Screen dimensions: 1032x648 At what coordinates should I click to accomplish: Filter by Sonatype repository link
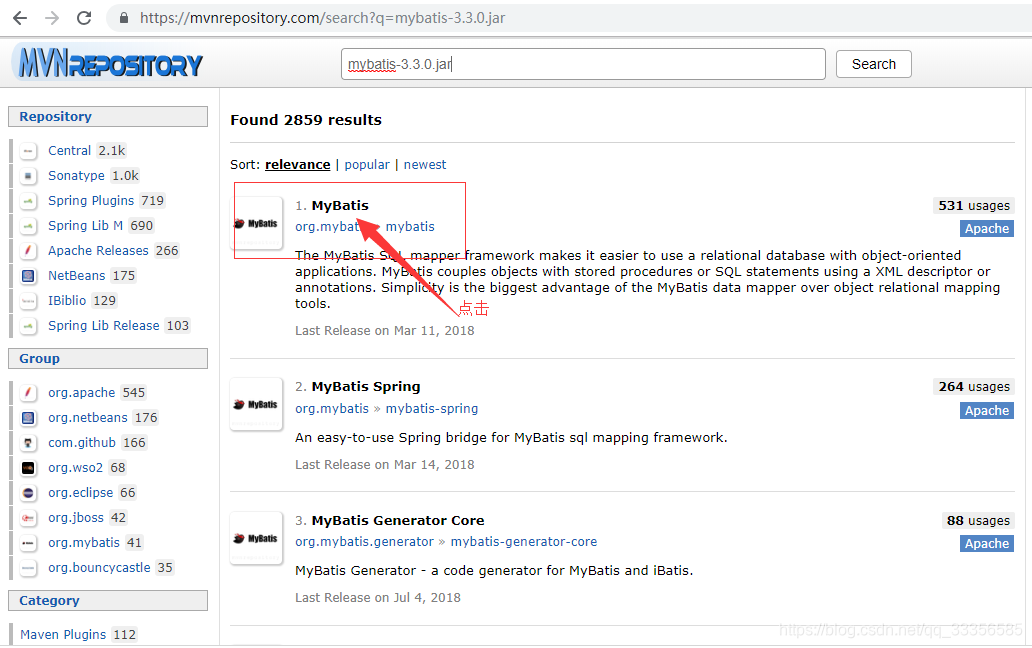coord(76,176)
